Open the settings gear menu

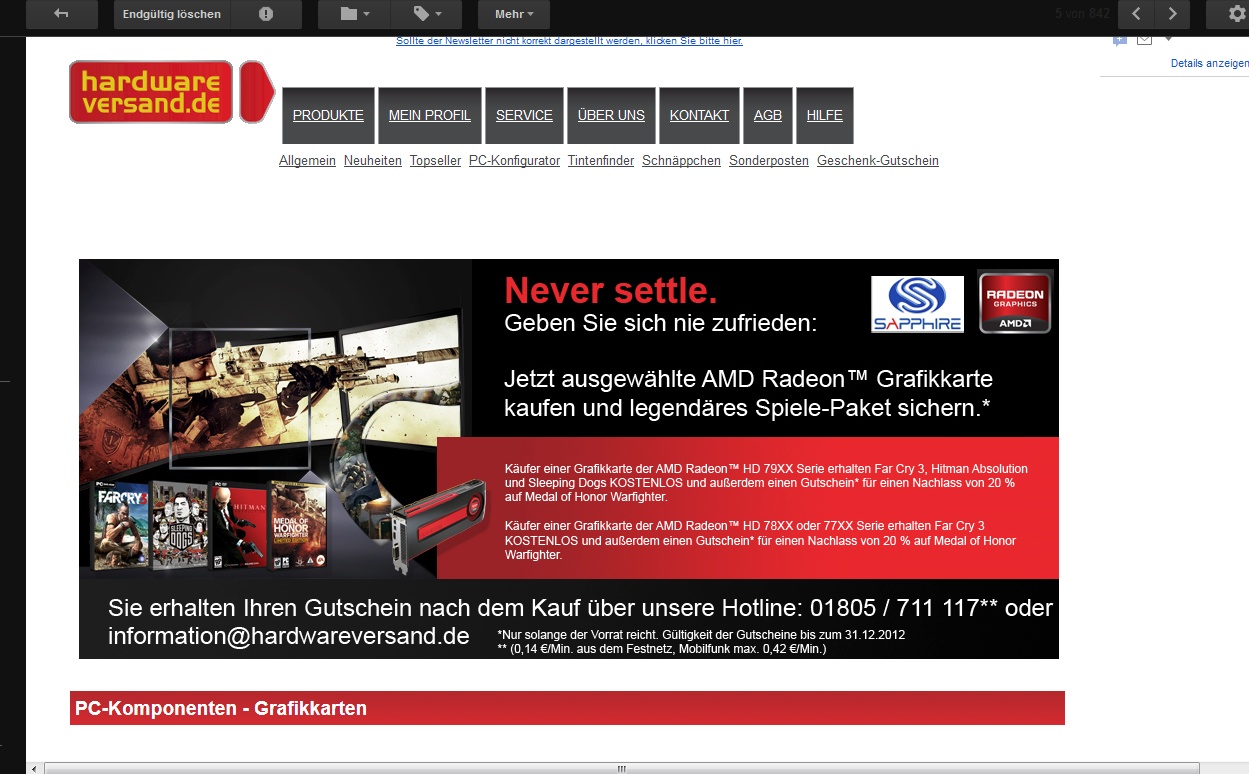[x=1236, y=14]
